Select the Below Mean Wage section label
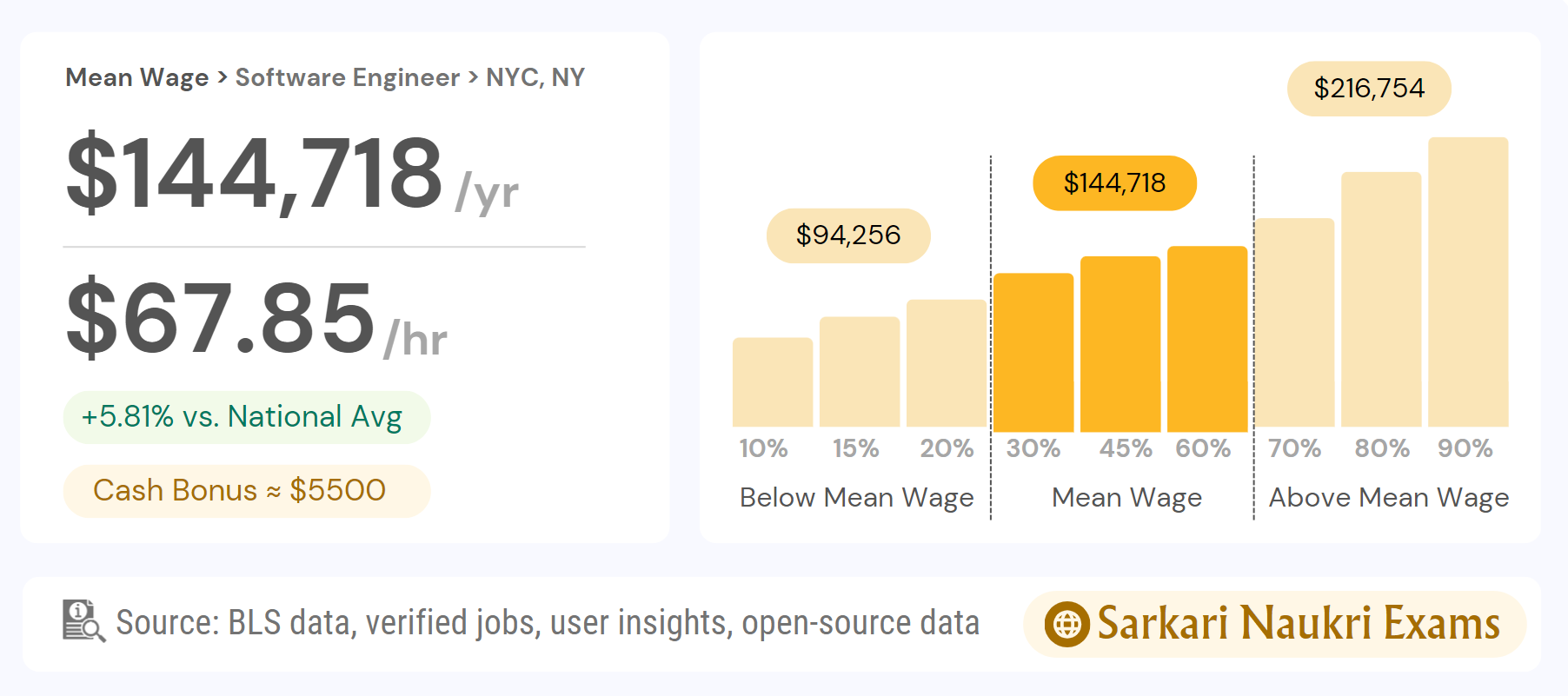The width and height of the screenshot is (1568, 696). pos(856,498)
